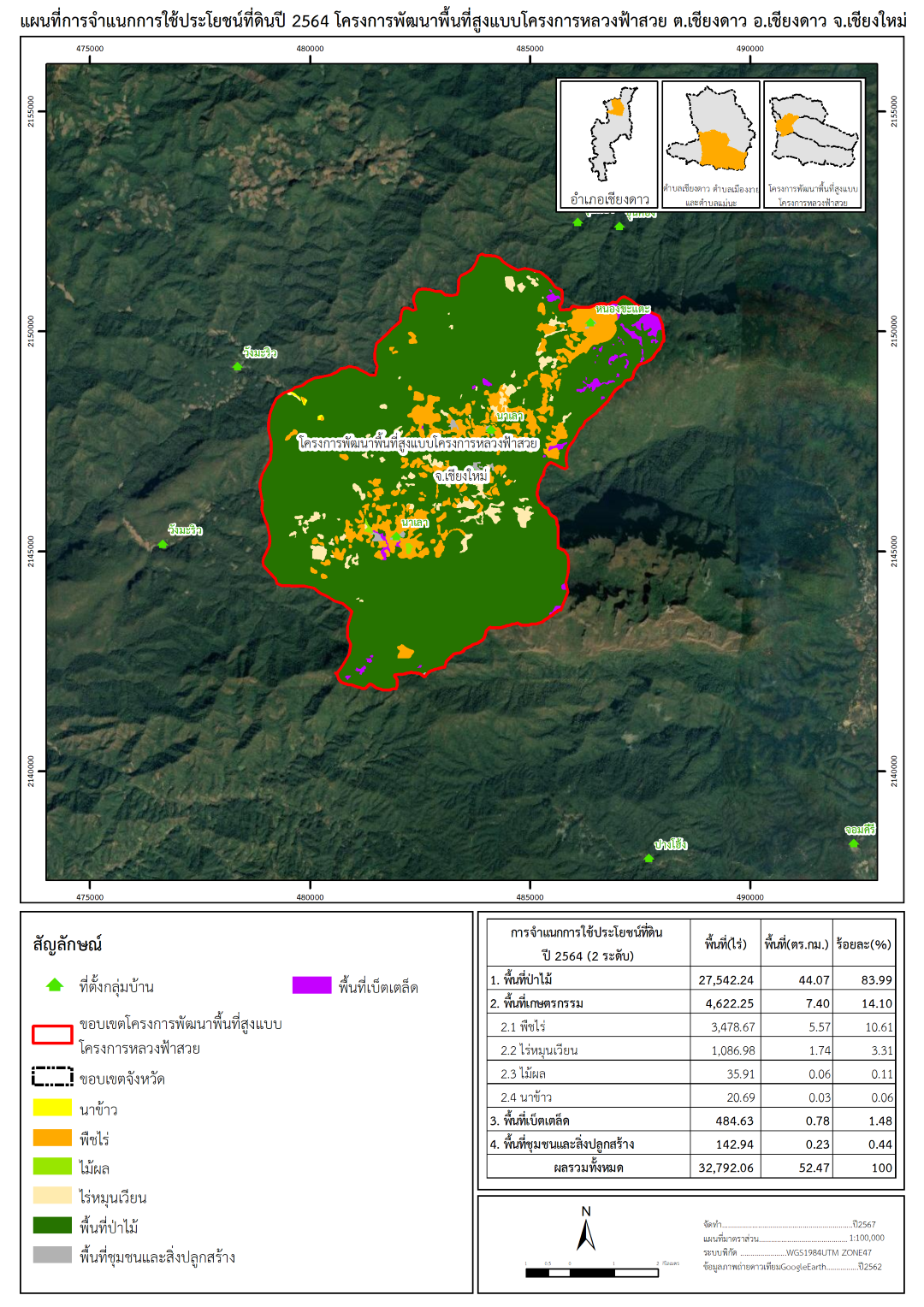Image resolution: width=924 pixels, height=1307 pixels.
Task: Click the table cell 27,542.24
Action: click(x=726, y=980)
